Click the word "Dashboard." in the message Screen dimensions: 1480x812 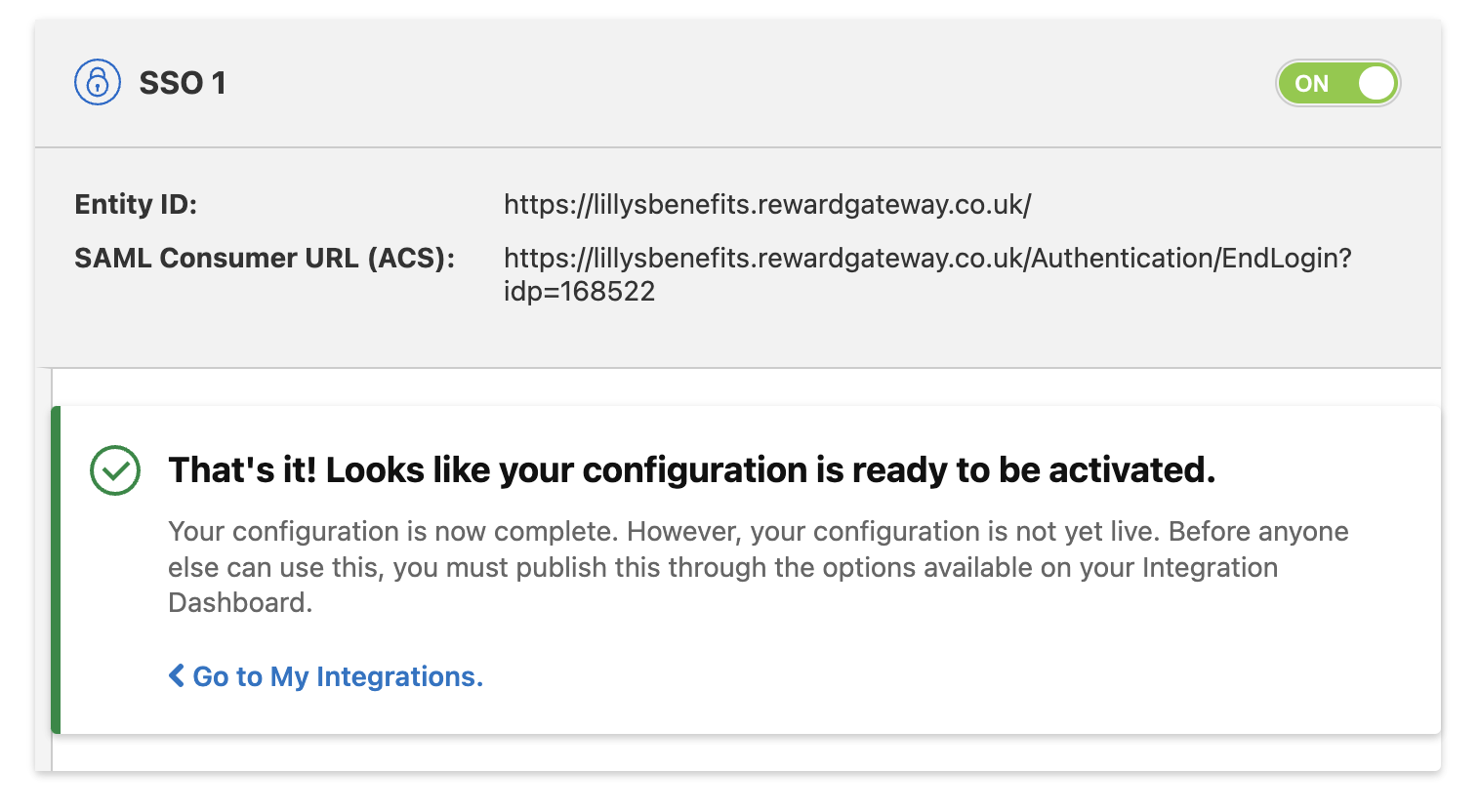pyautogui.click(x=240, y=602)
